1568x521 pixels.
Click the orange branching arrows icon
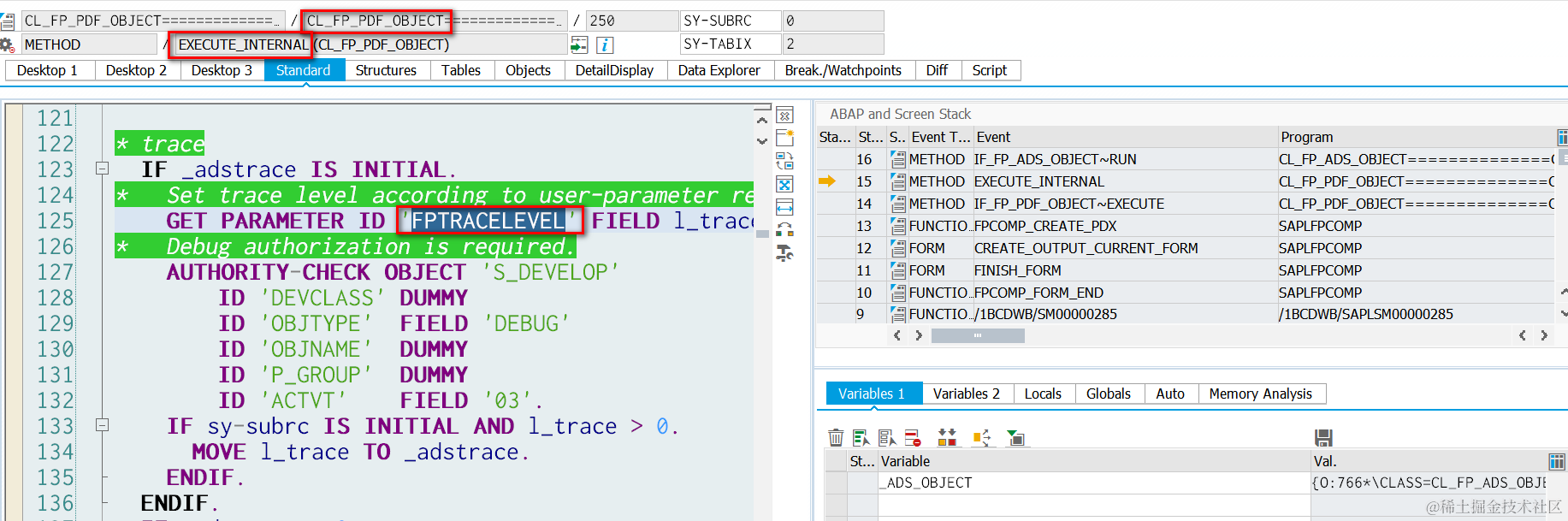point(981,438)
